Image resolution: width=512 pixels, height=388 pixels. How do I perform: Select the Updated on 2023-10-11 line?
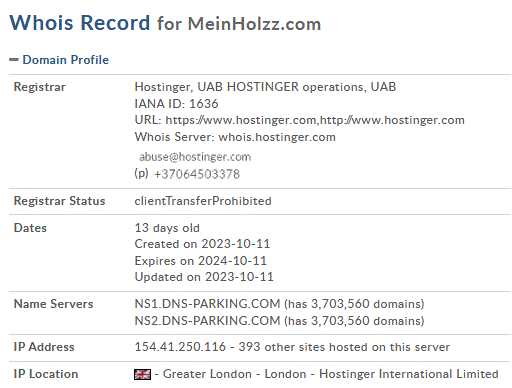(x=204, y=277)
